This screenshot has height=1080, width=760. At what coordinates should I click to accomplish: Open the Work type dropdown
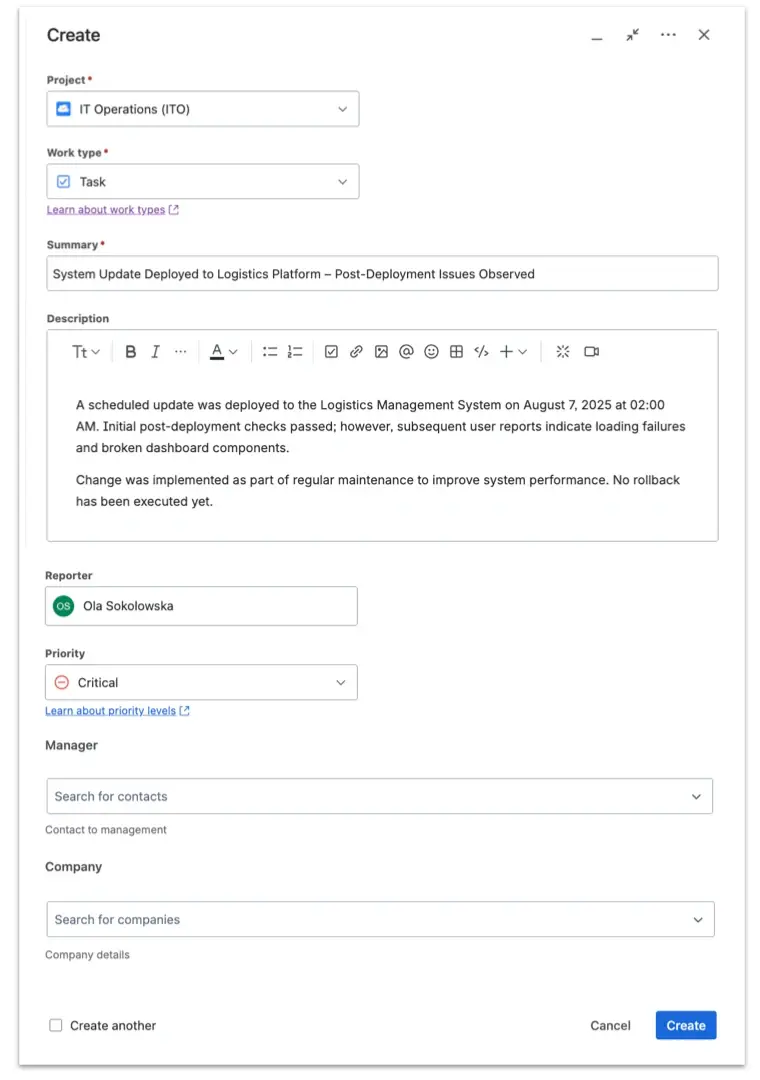coord(202,181)
